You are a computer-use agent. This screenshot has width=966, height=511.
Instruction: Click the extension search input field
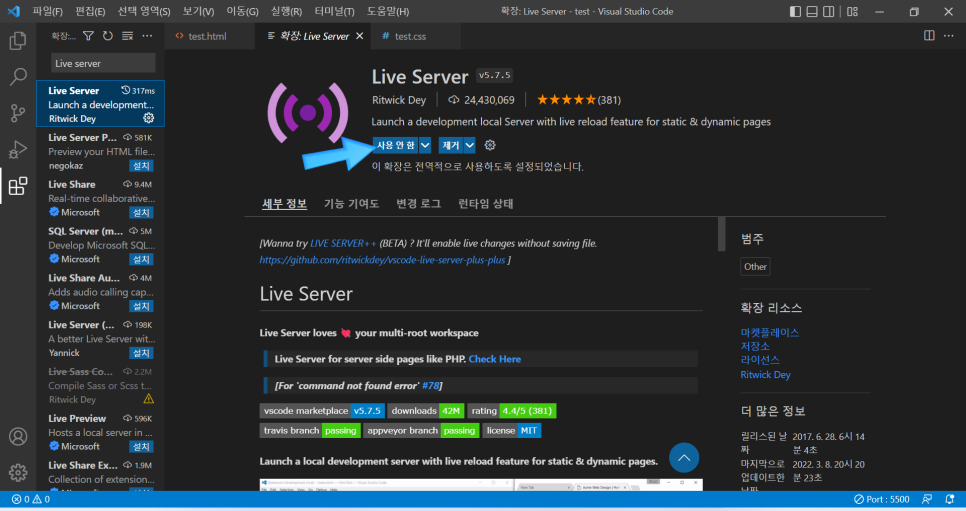tap(103, 63)
